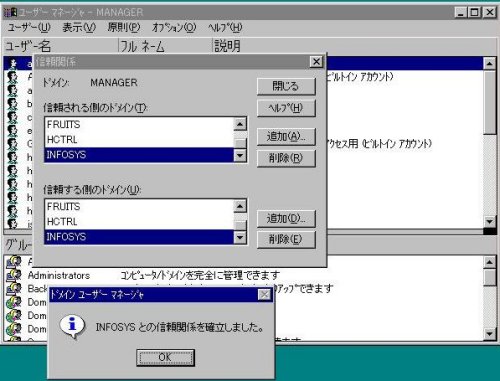
Task: Click 追加(A) to add trusted domain
Action: pos(286,136)
